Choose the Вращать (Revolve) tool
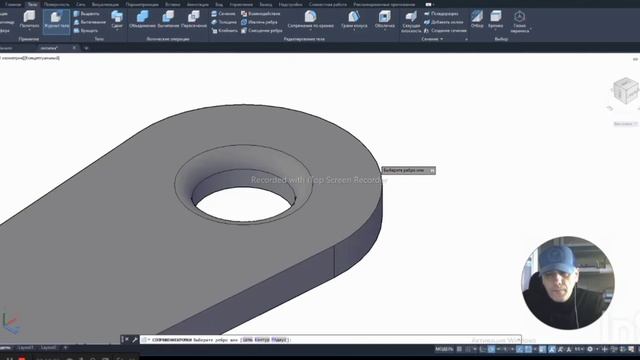Viewport: 640px width, 360px height. (86, 31)
